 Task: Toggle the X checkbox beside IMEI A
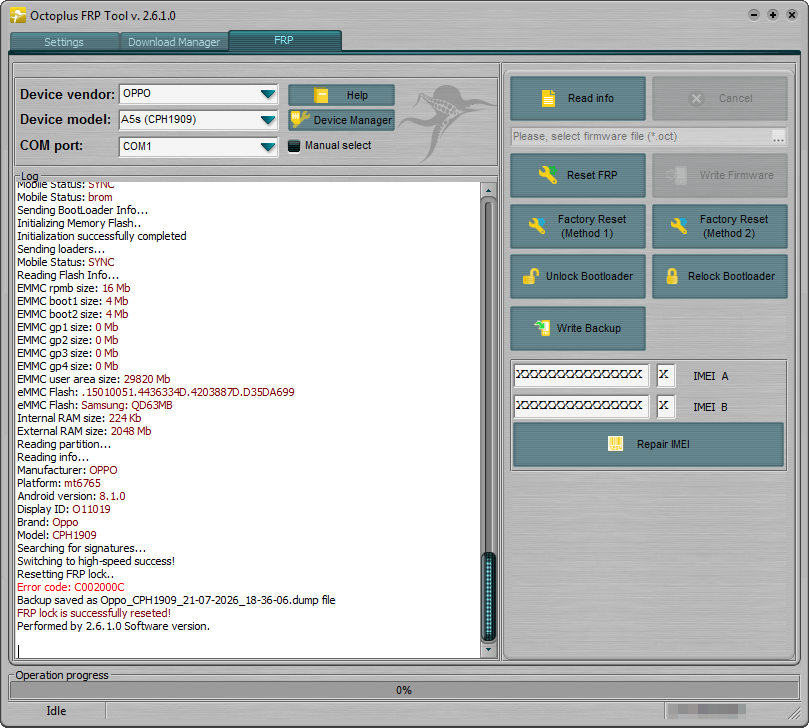click(666, 375)
